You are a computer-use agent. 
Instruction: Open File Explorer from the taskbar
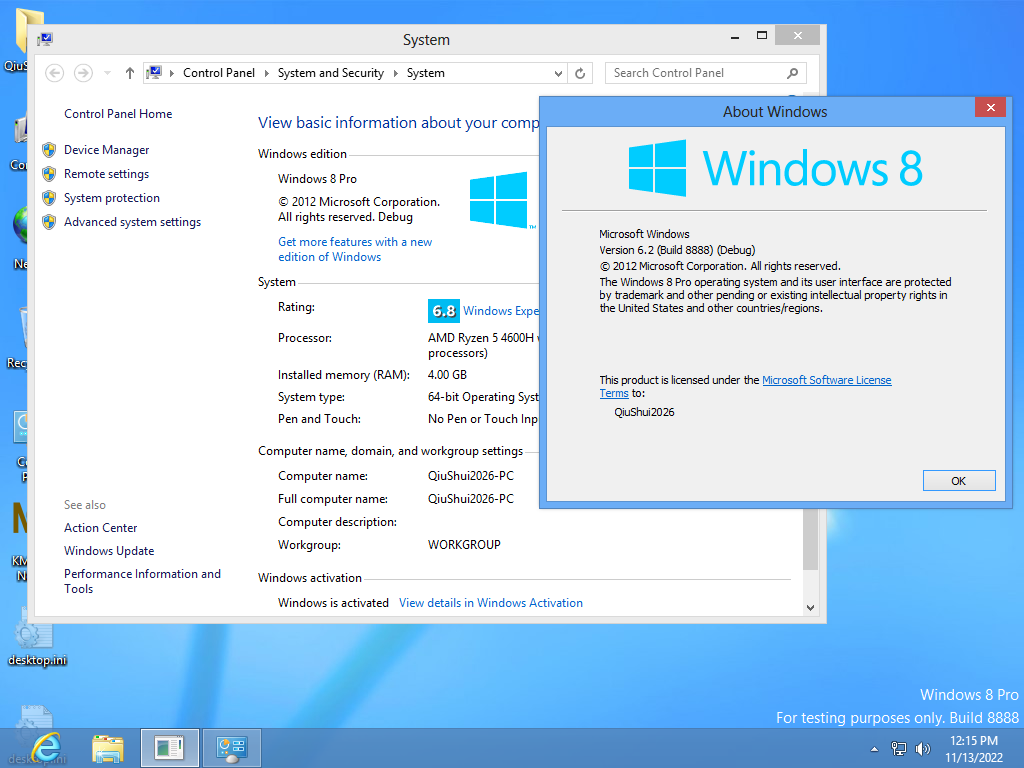point(108,748)
